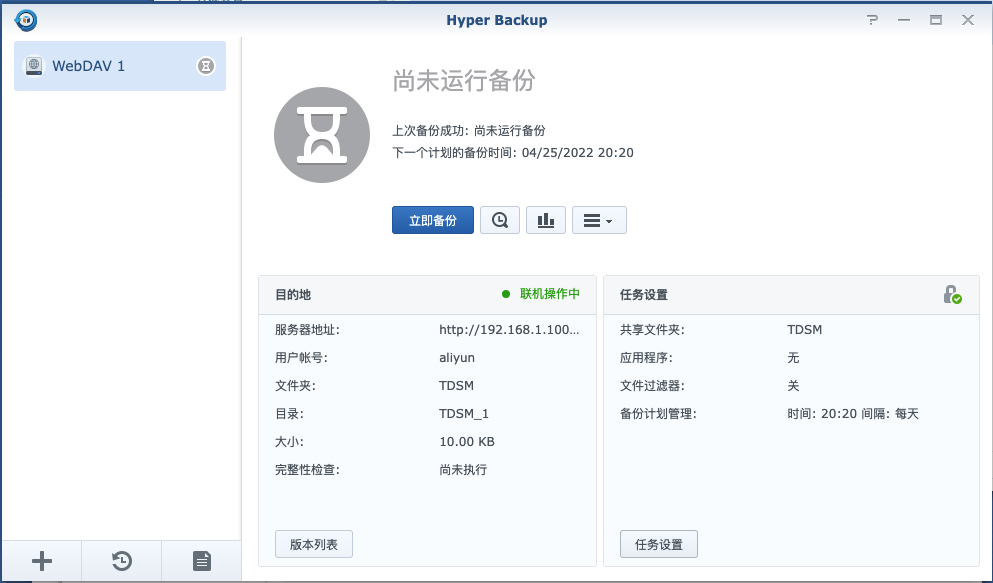The width and height of the screenshot is (993, 583).
Task: Start backup with 立即备份 button
Action: pyautogui.click(x=433, y=220)
